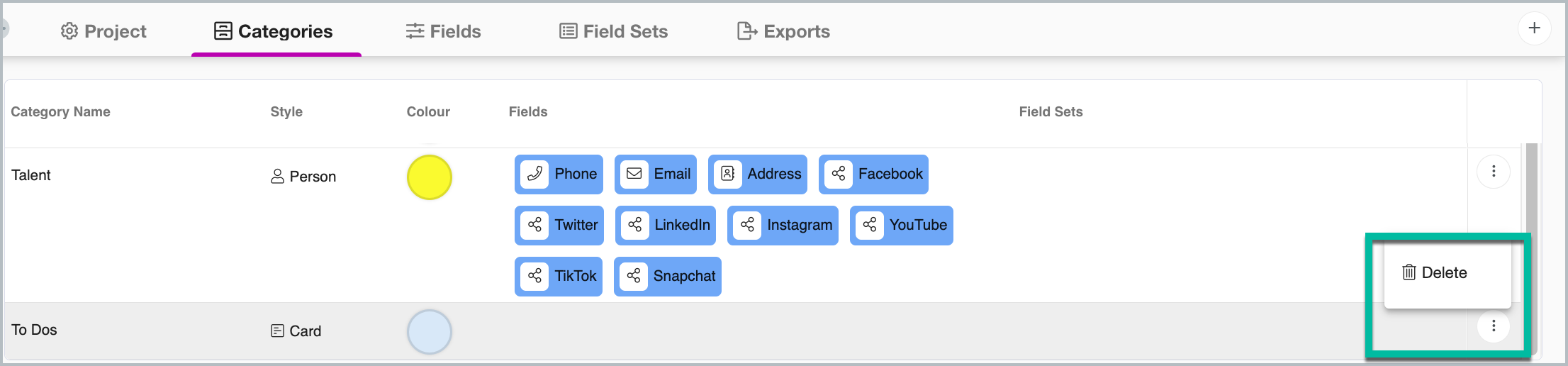Choose Delete from the popup menu
Screen dimensions: 1568x366
click(x=1435, y=273)
